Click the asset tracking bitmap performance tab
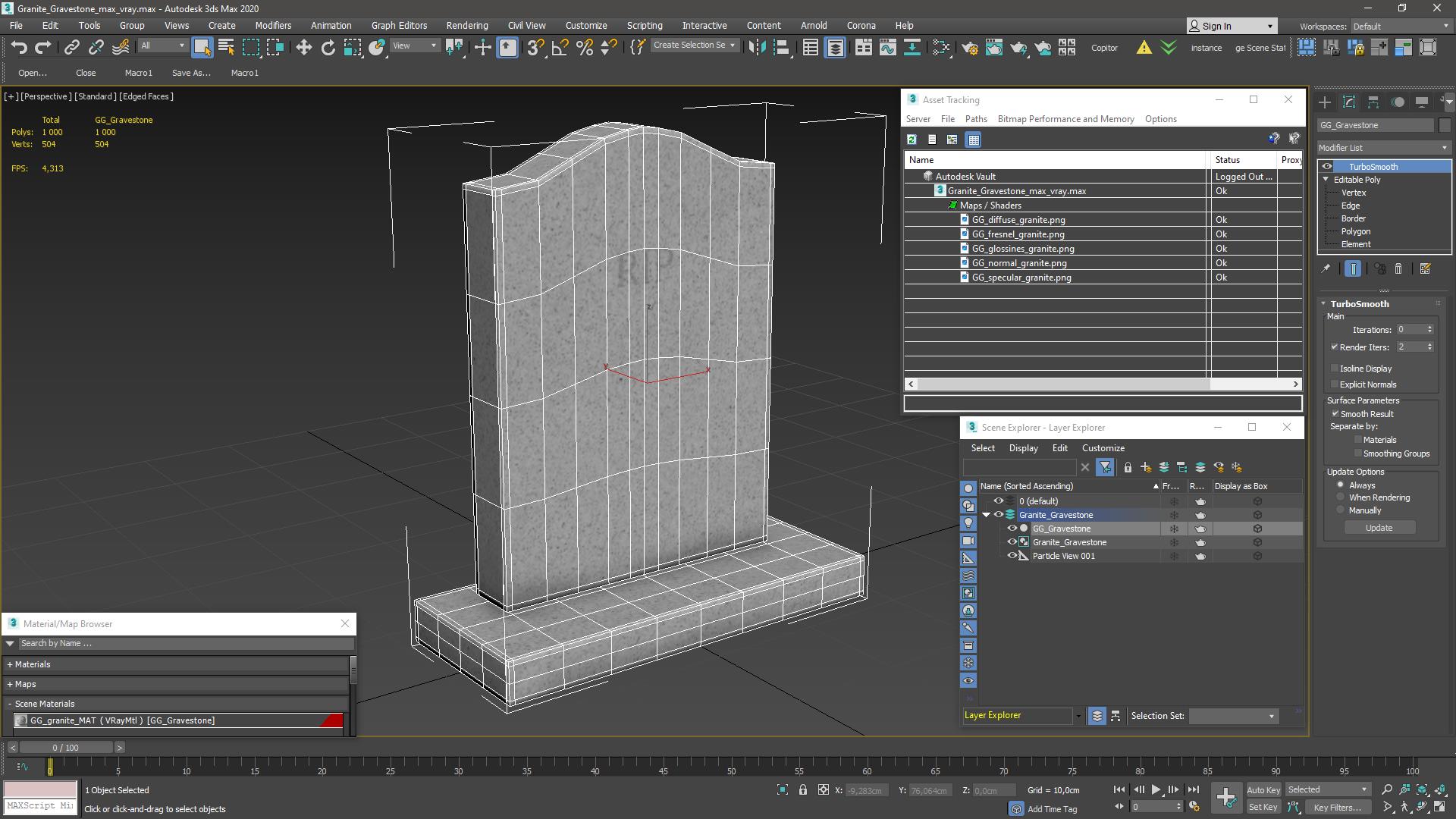1456x819 pixels. tap(1066, 119)
